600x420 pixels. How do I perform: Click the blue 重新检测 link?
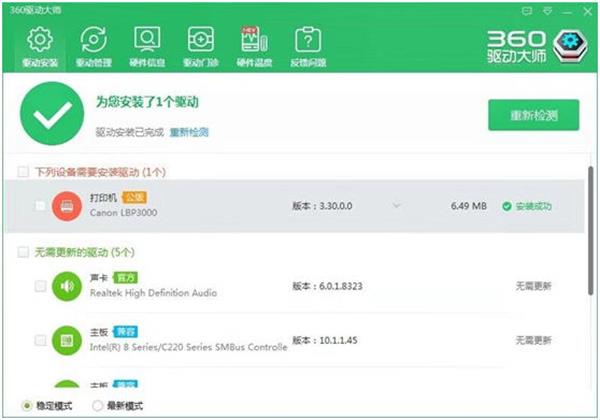(x=189, y=132)
